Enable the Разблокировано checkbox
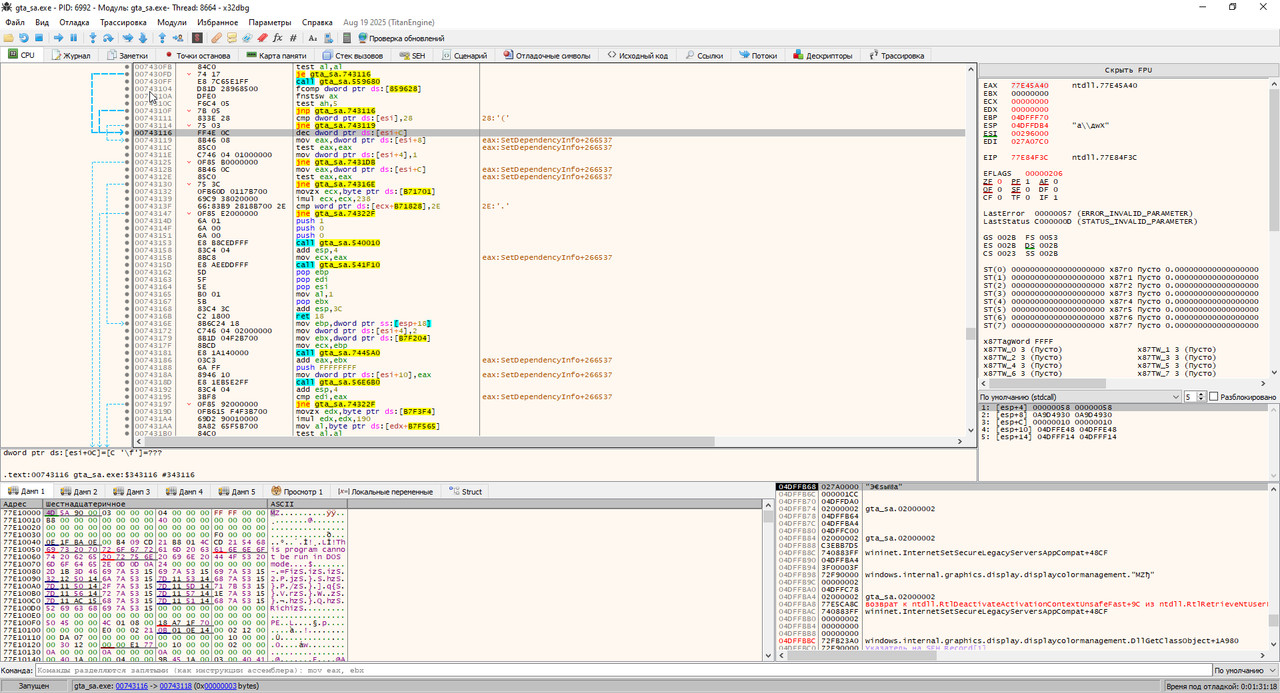1280x693 pixels. (1214, 397)
